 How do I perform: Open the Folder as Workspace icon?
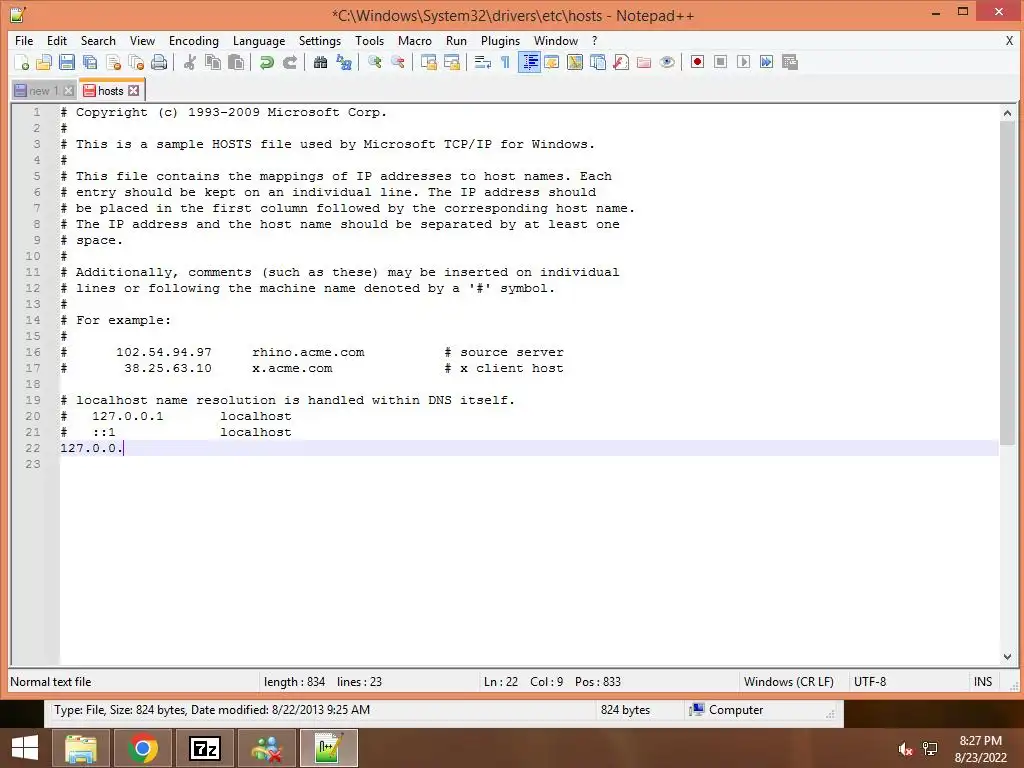coord(644,62)
